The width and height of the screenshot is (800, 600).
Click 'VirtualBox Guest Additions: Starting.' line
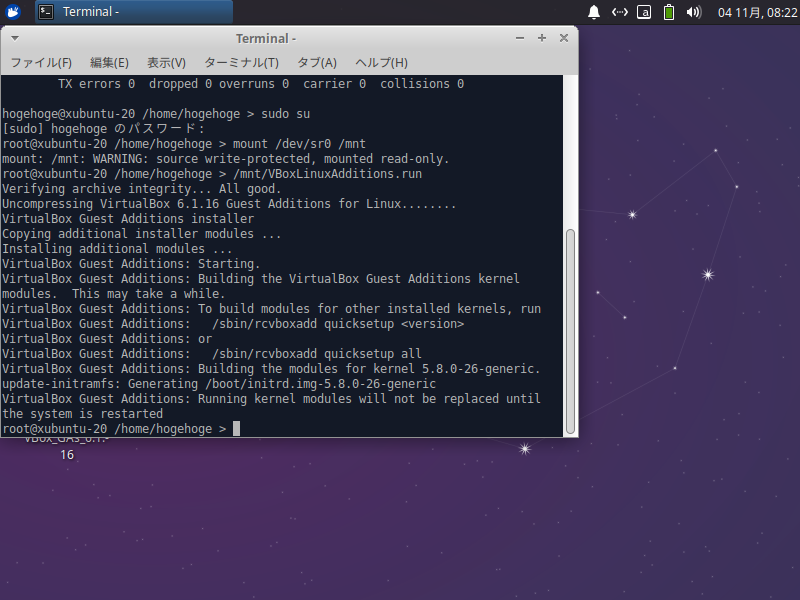[x=131, y=264]
